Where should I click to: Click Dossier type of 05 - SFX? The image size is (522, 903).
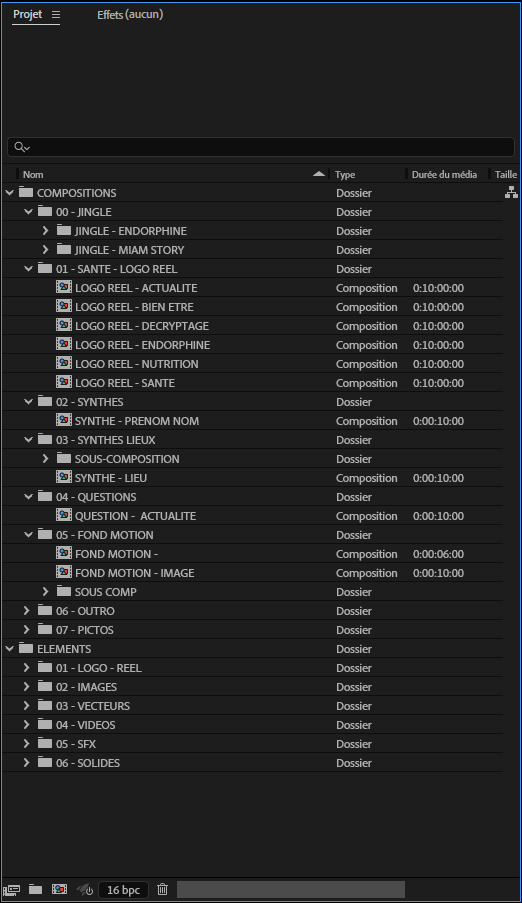tap(354, 744)
